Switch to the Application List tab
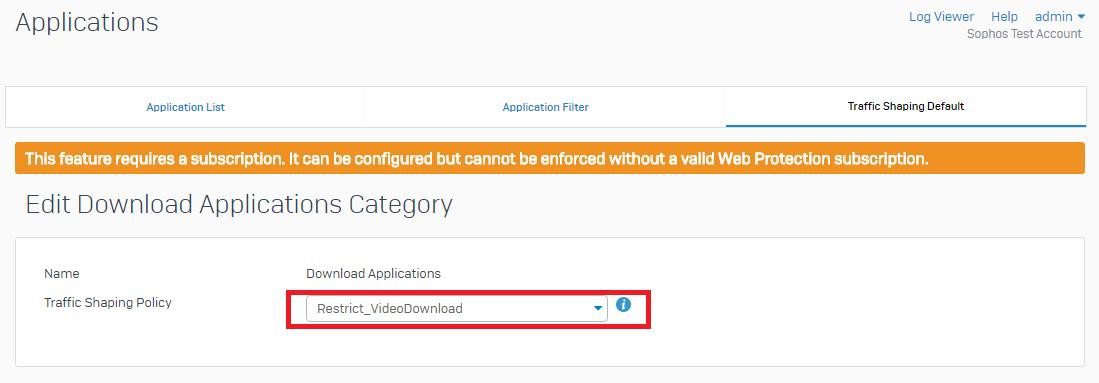 pyautogui.click(x=185, y=107)
